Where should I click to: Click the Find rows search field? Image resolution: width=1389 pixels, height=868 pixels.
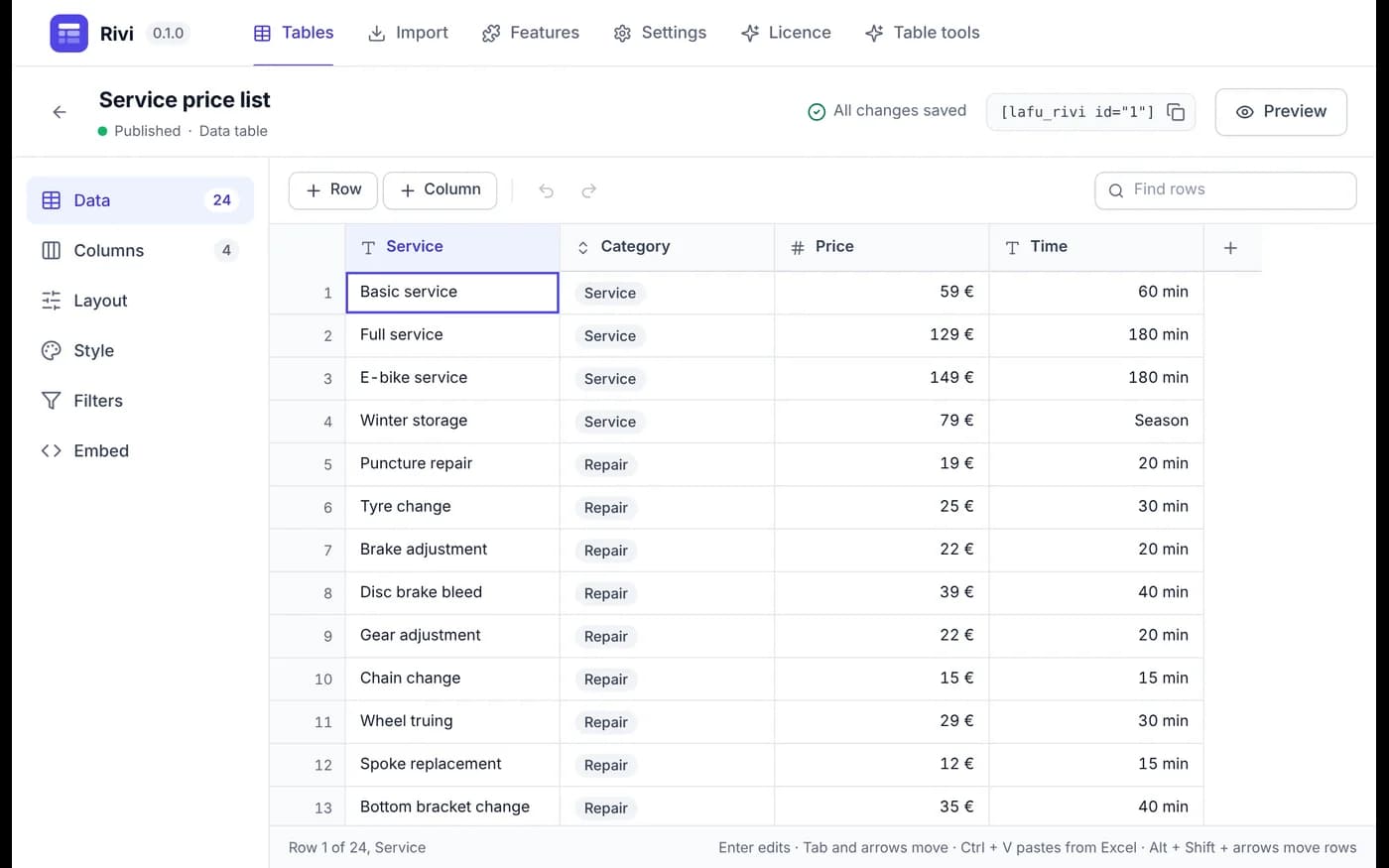1225,190
